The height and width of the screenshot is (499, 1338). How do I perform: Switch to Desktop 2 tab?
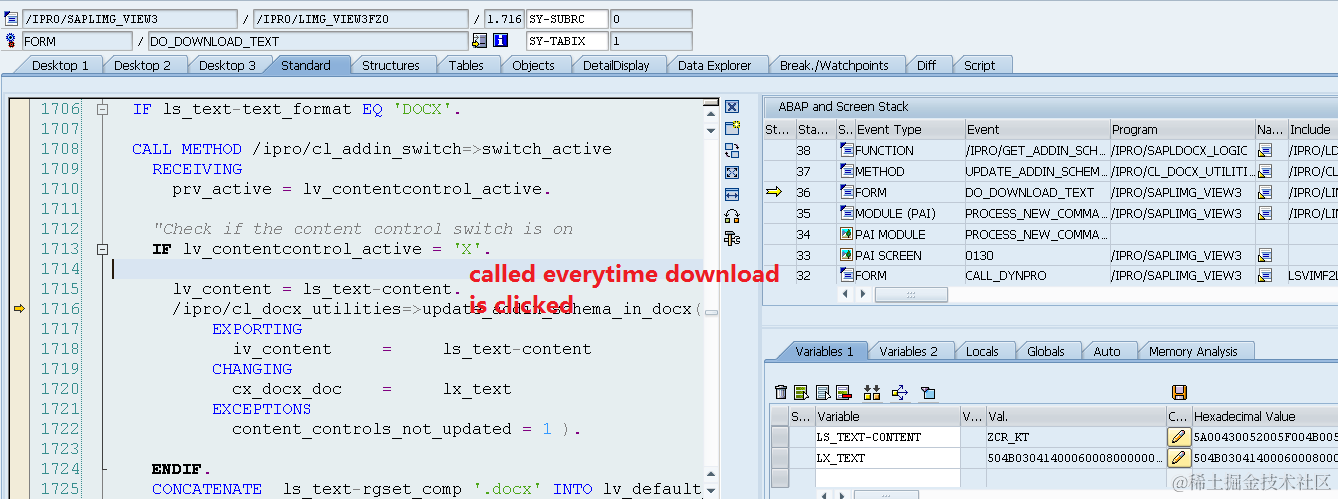(142, 65)
